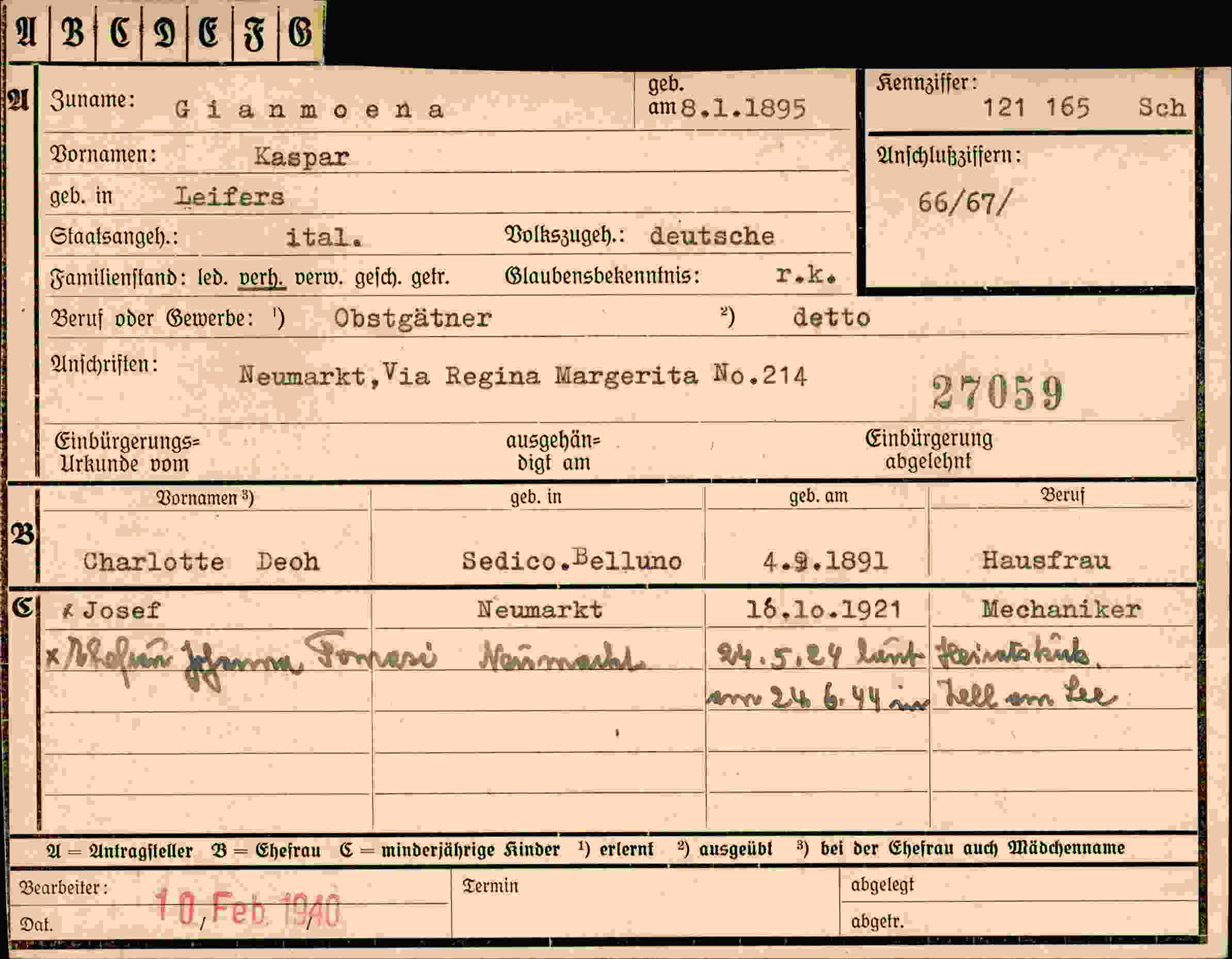Select index tab letter D

point(164,32)
